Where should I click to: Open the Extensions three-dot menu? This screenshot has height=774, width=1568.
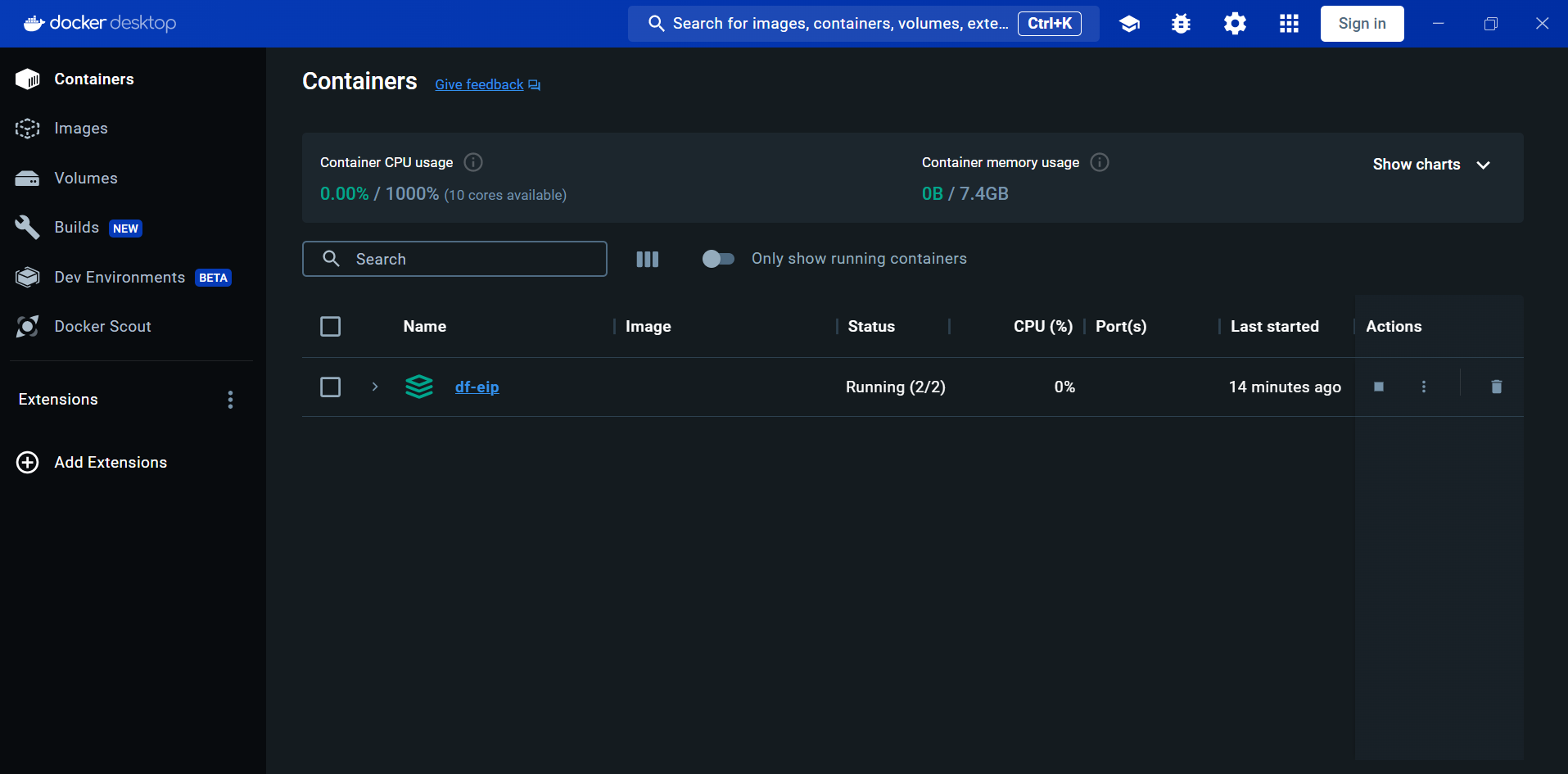pos(230,400)
